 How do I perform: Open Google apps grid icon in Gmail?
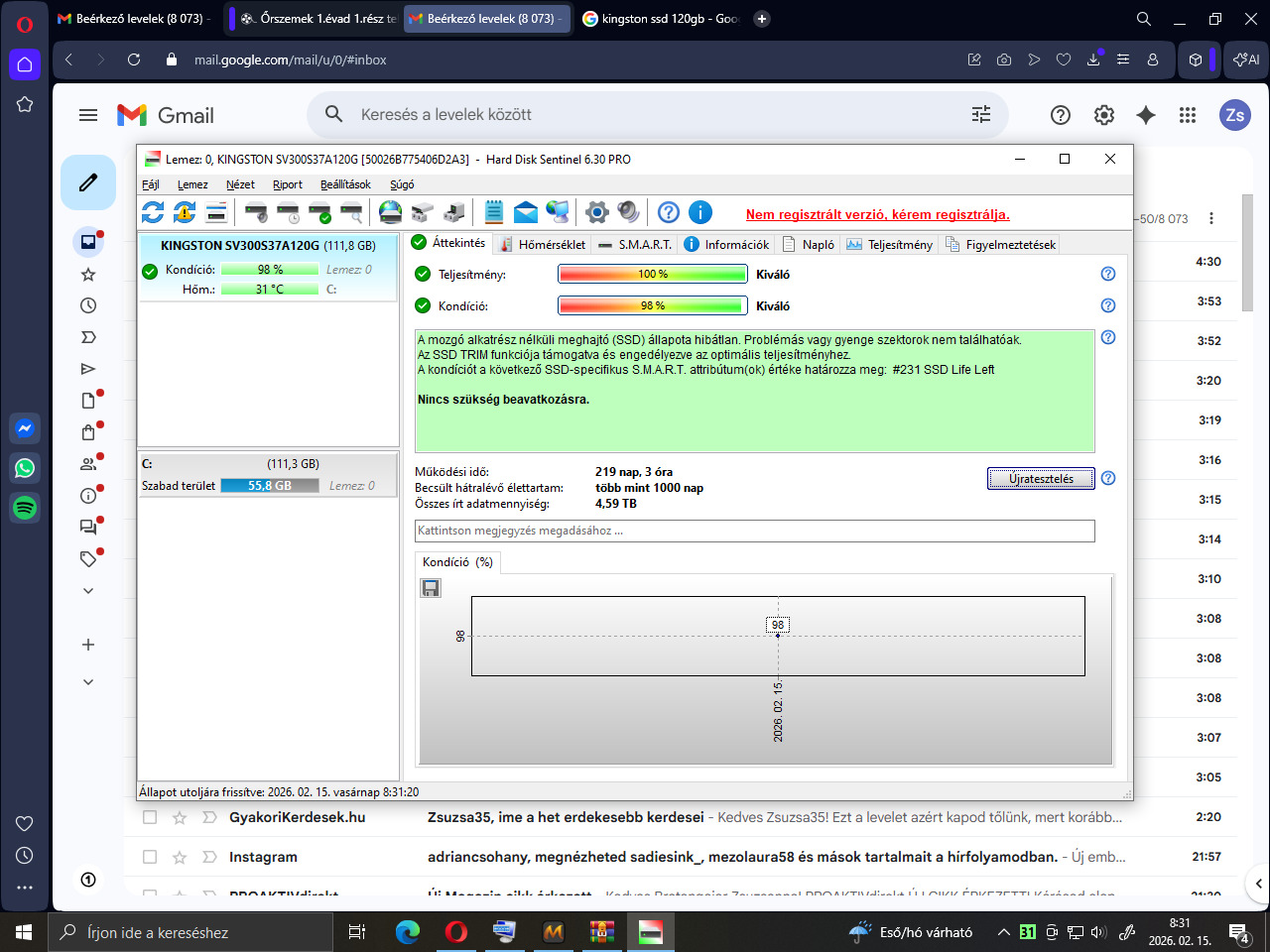pos(1188,115)
